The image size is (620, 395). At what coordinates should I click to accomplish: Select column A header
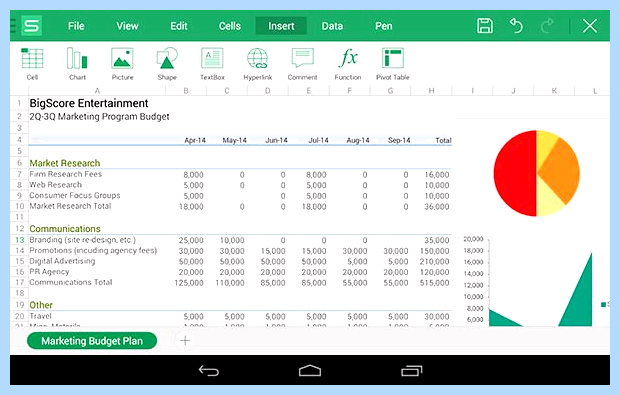97,91
